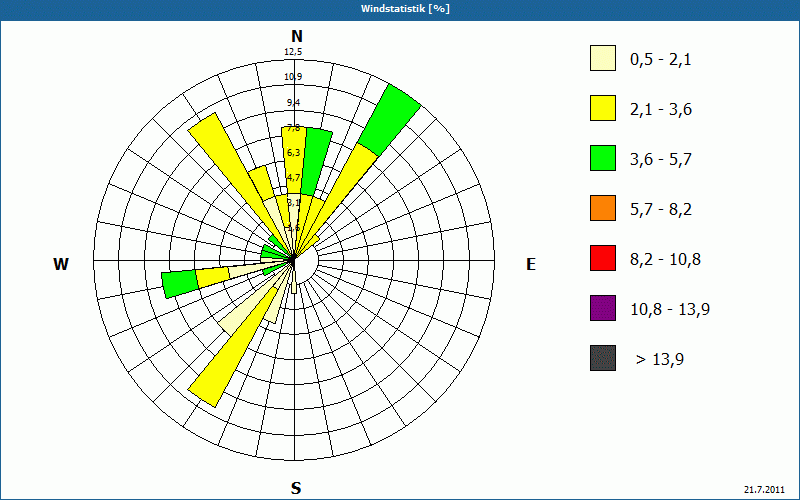Click the legend label '5,7 - 8,2'

pos(661,210)
